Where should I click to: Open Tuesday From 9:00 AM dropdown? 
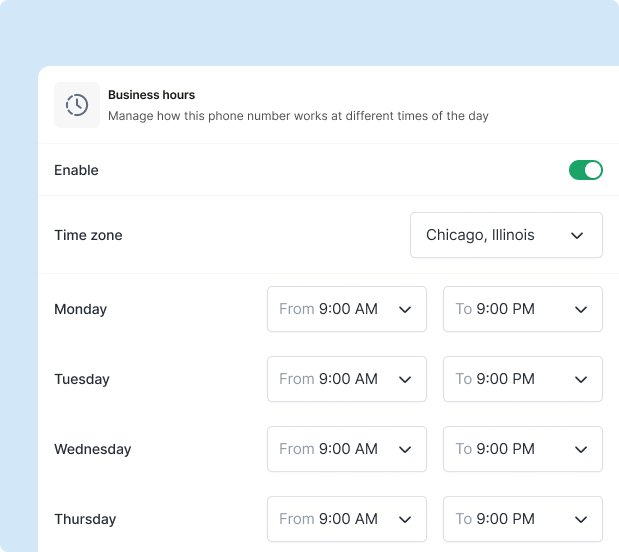(347, 379)
